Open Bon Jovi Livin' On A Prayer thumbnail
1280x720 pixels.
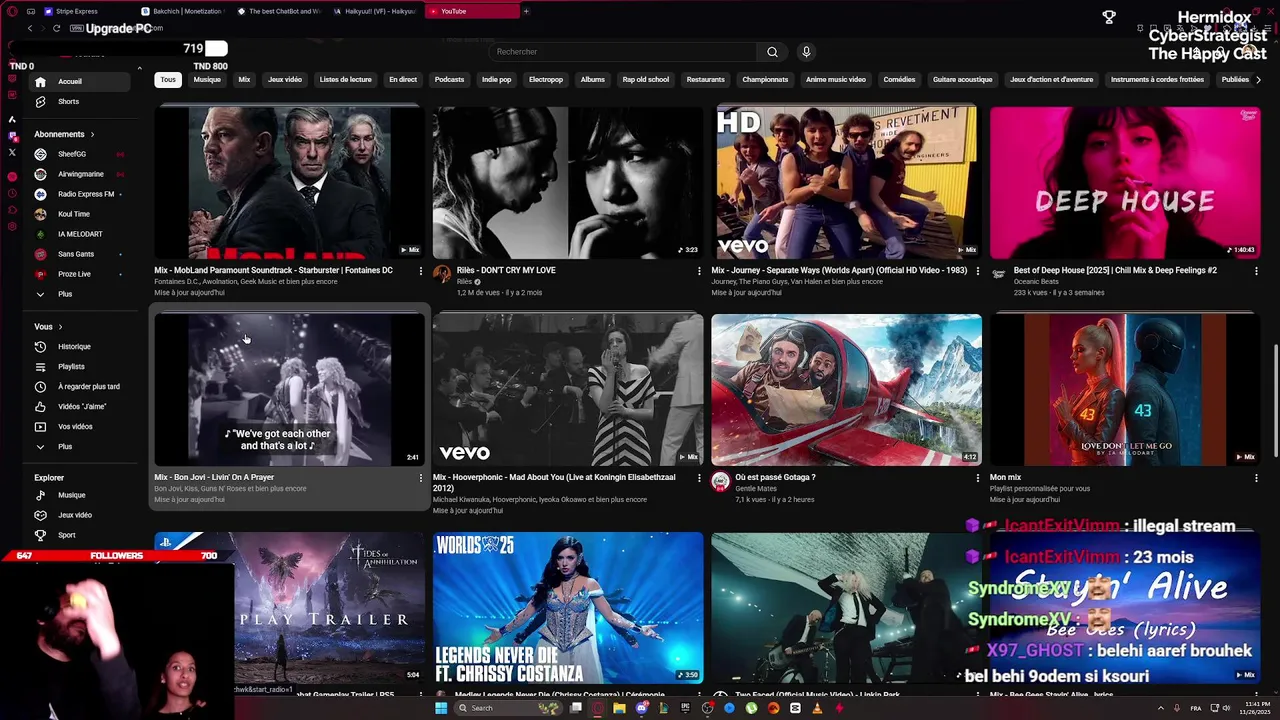point(290,390)
